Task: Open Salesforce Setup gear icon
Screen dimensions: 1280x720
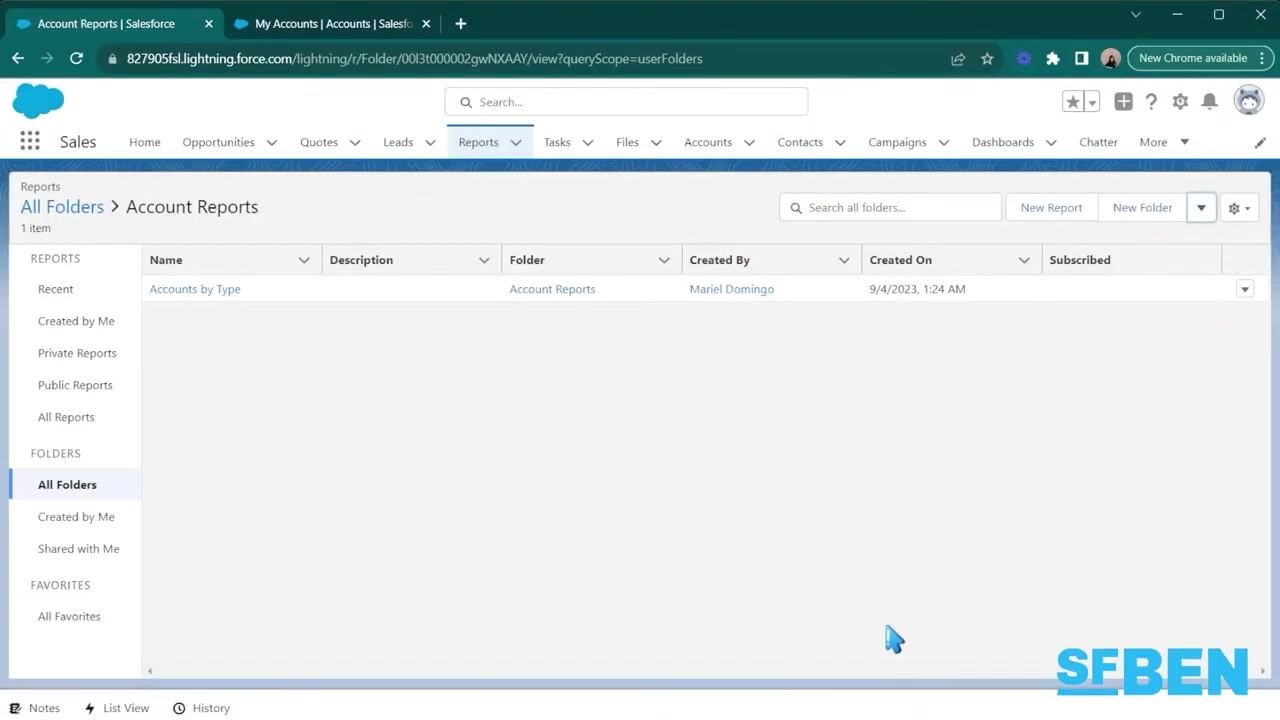Action: click(1180, 102)
